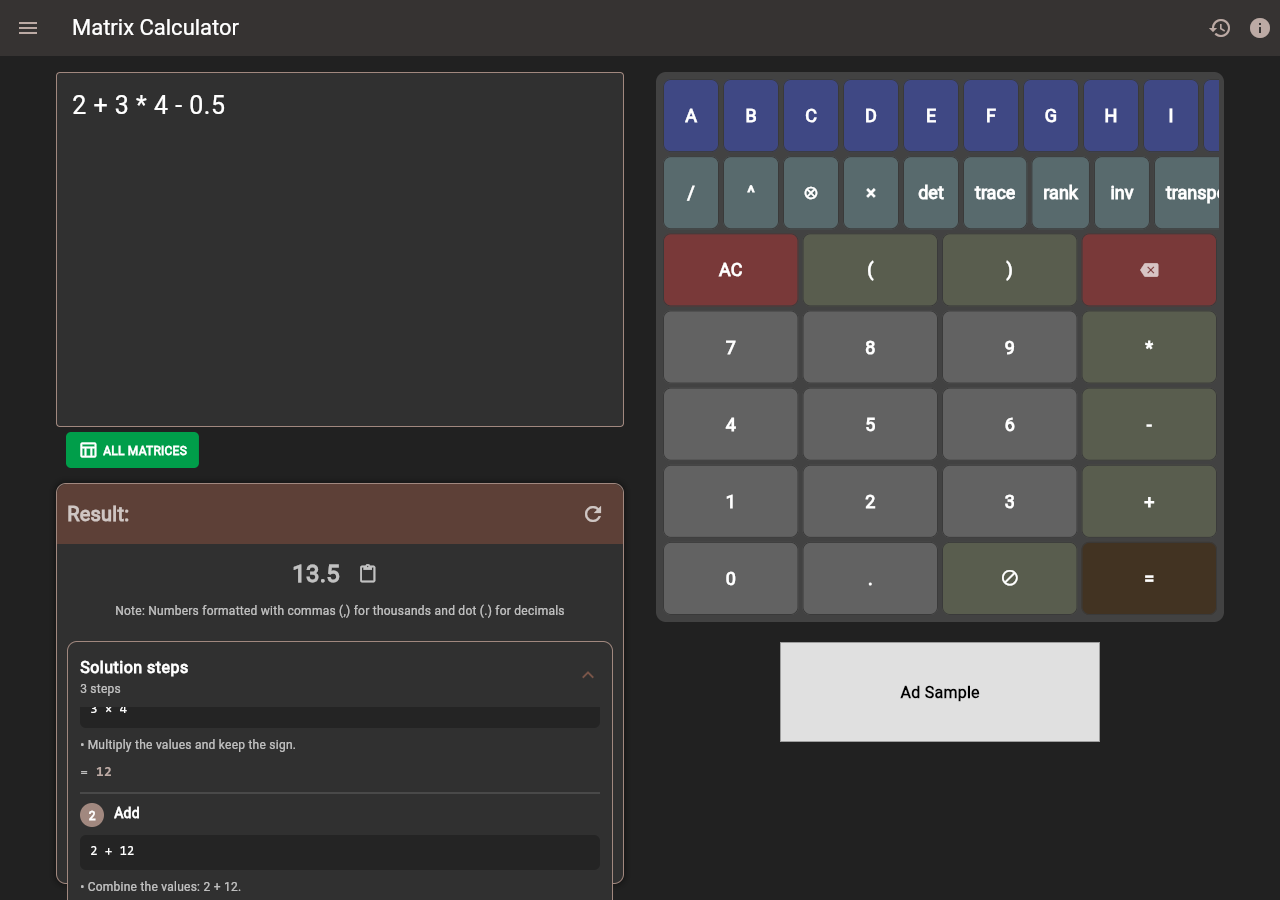Tap the number 7 key
This screenshot has height=900, width=1280.
click(x=731, y=347)
